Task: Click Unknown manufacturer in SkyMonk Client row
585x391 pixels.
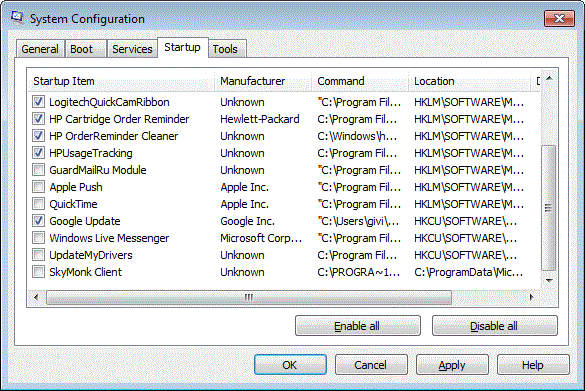Action: [x=242, y=272]
